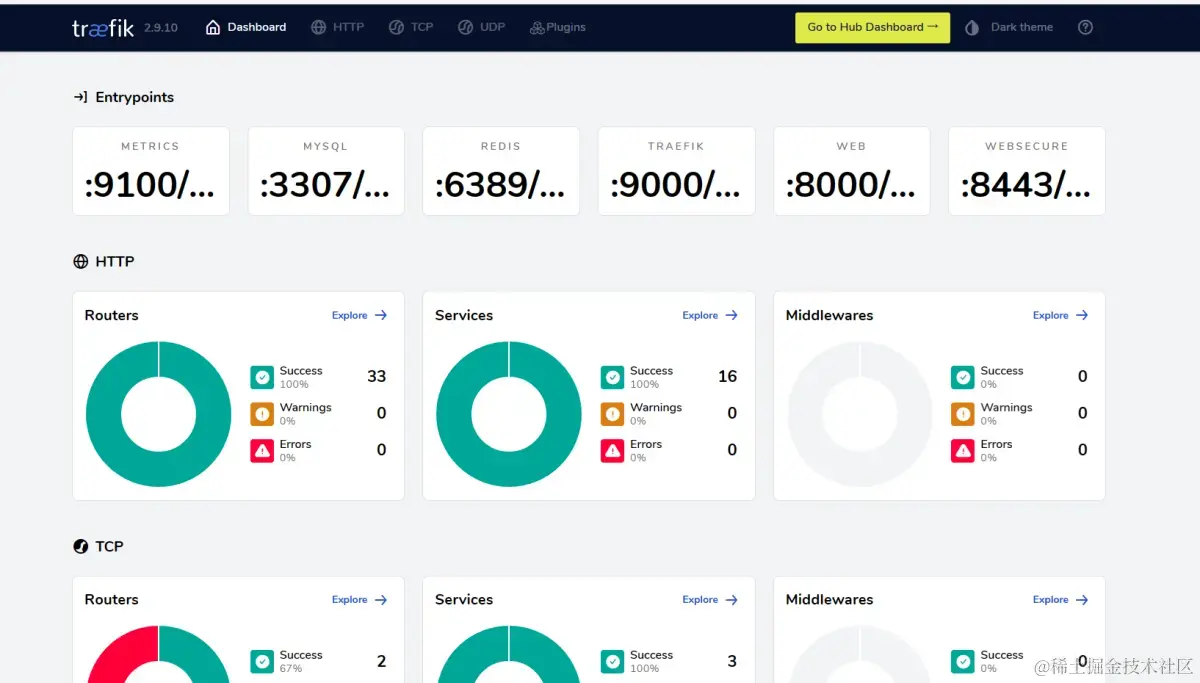The height and width of the screenshot is (683, 1200).
Task: Open the help question mark icon
Action: point(1085,27)
